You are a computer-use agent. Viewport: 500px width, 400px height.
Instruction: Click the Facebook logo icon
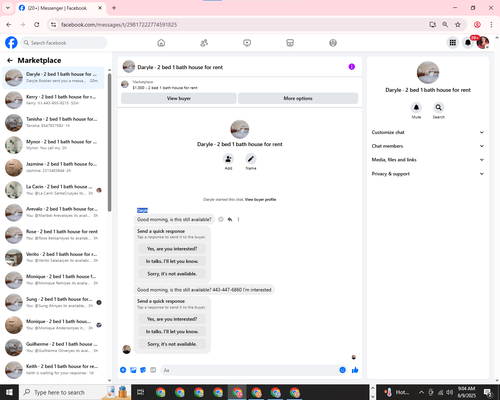click(11, 43)
